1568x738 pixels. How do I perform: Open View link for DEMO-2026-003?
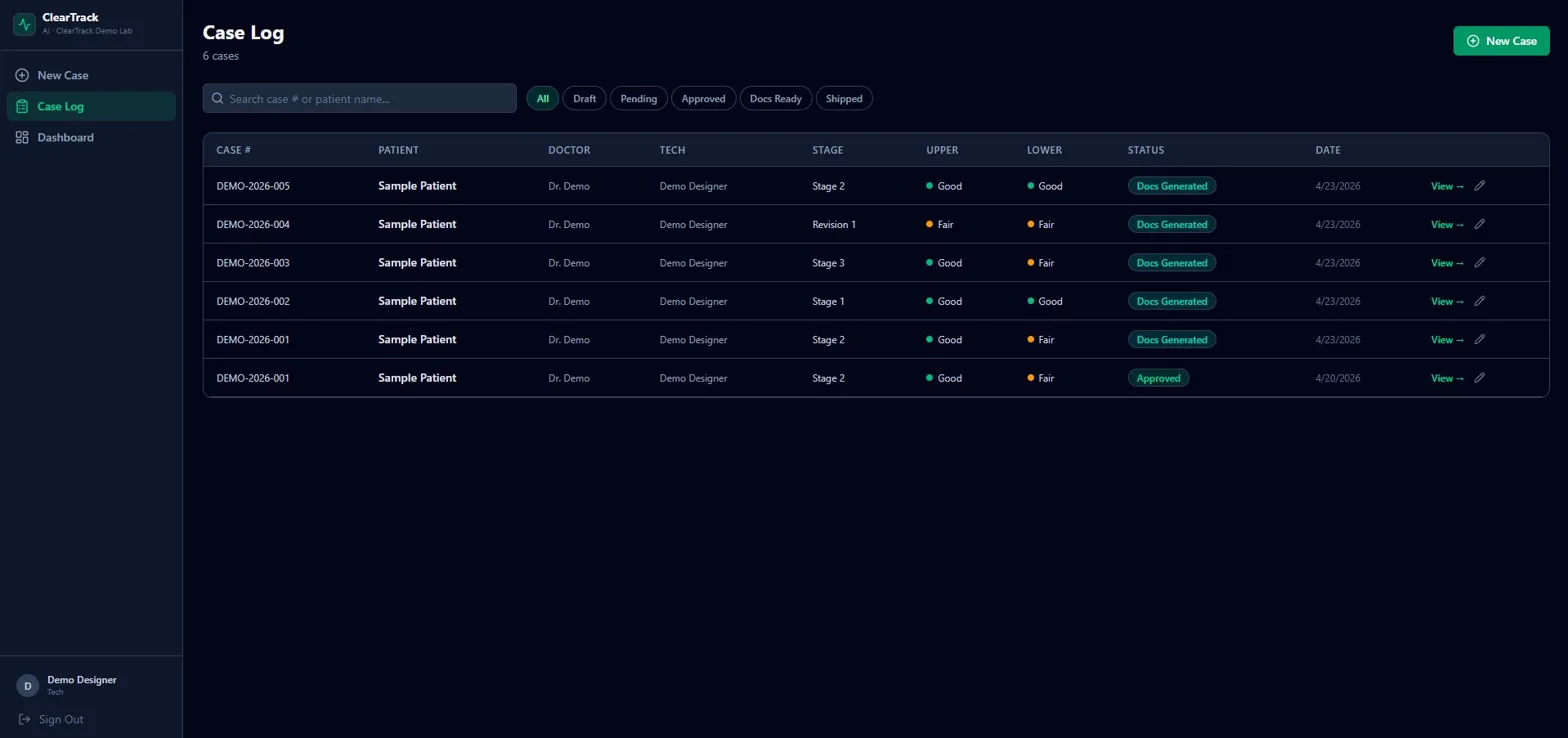click(x=1447, y=263)
